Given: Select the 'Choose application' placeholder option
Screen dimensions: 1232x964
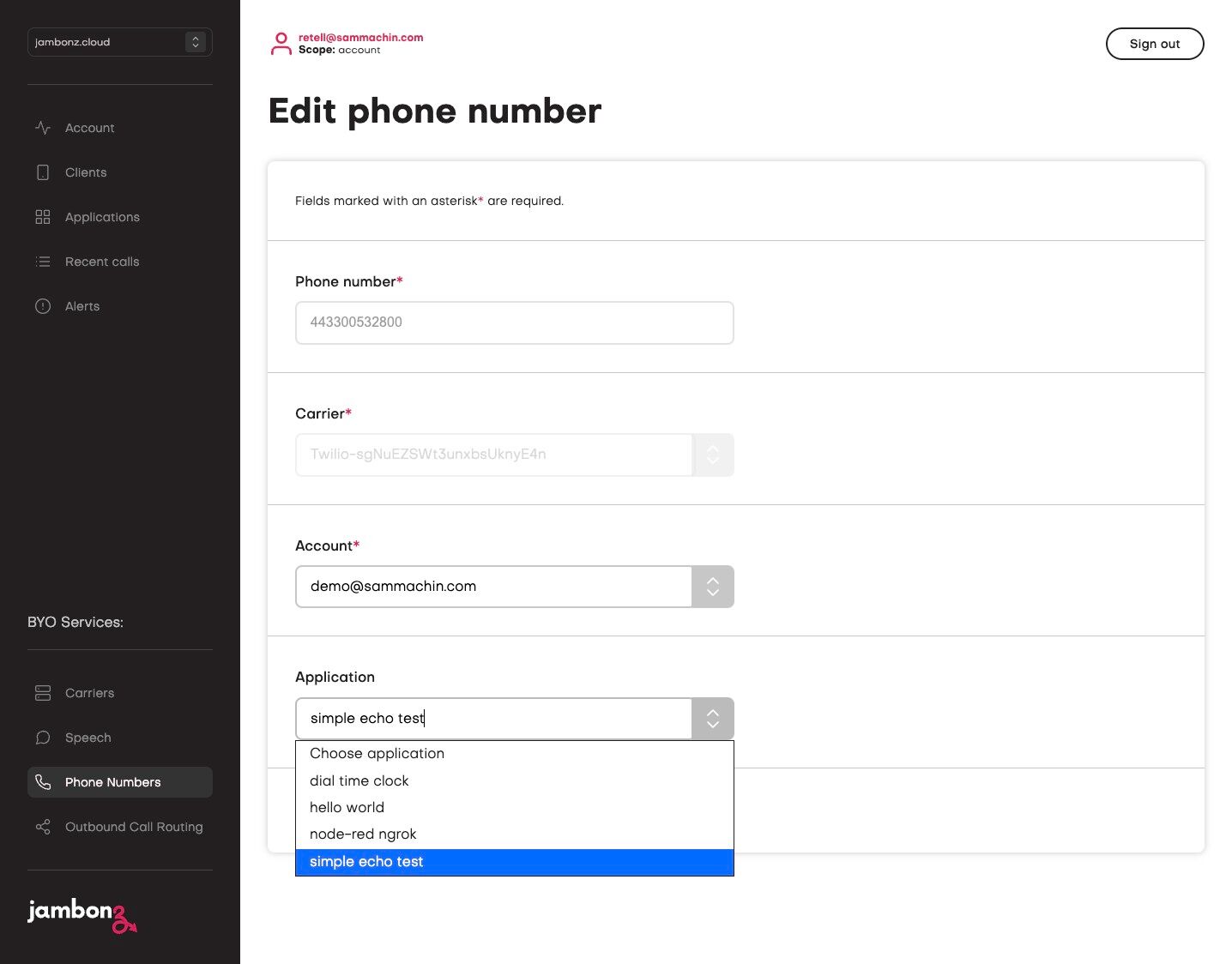Looking at the screenshot, I should 377,753.
